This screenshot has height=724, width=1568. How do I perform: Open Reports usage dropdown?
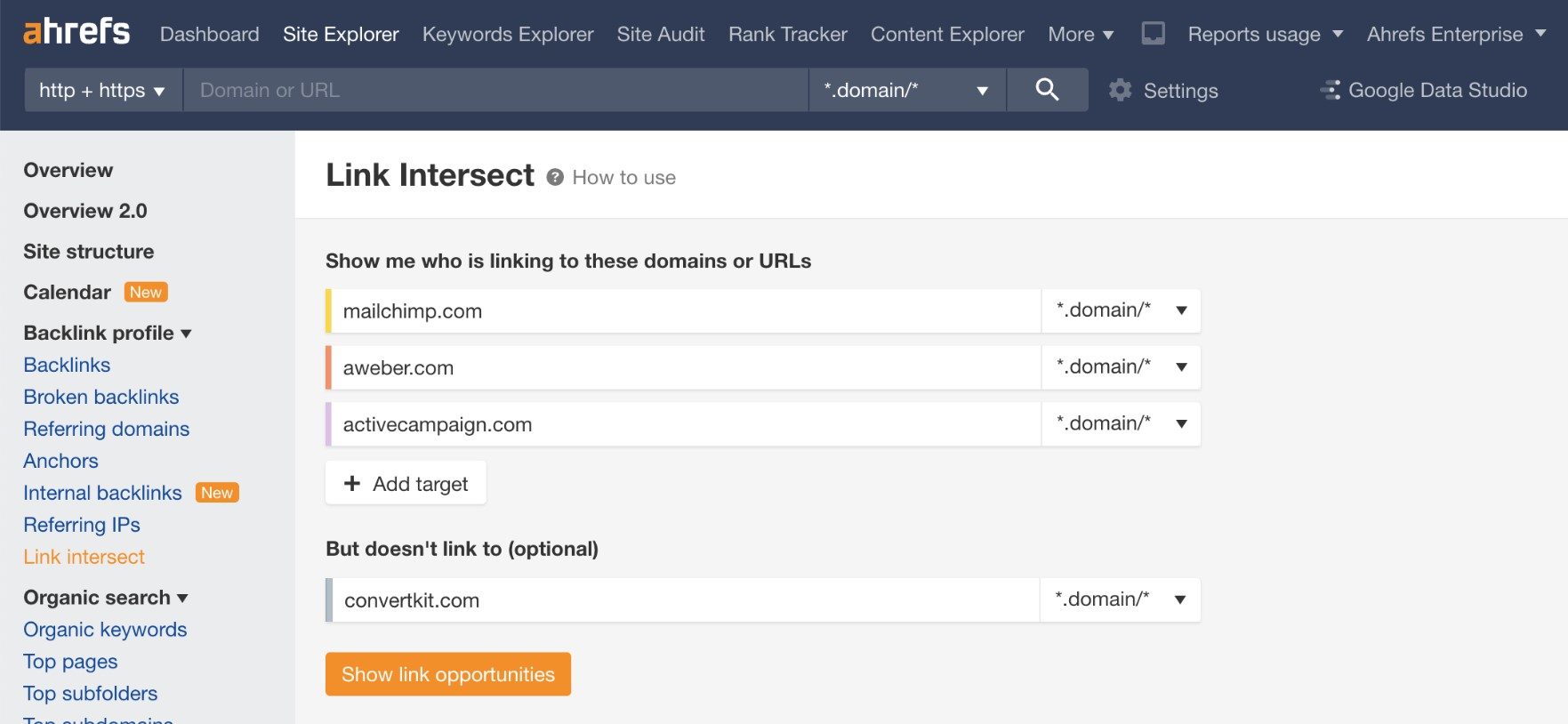tap(1265, 34)
